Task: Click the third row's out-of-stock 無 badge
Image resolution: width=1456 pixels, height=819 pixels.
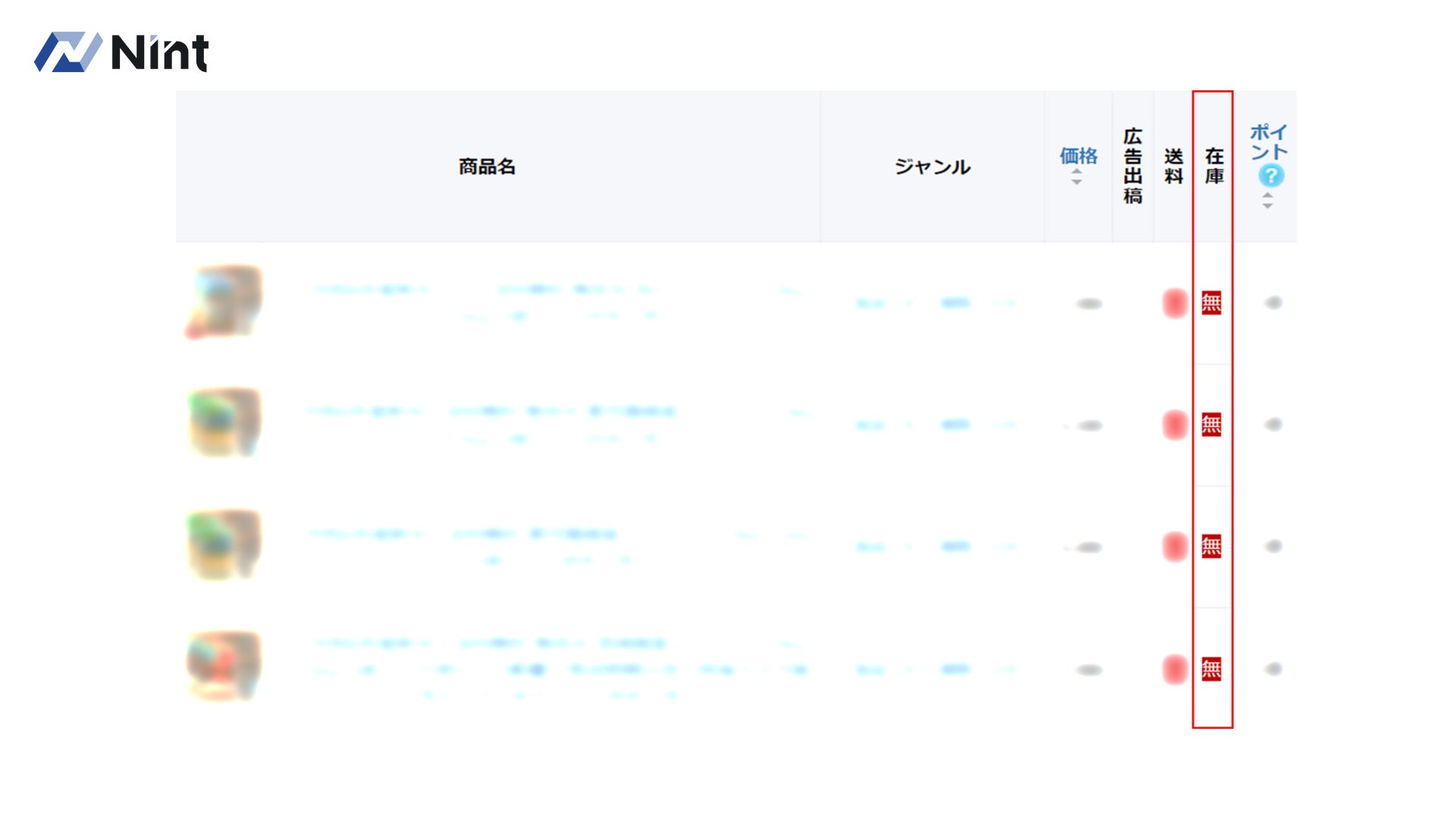Action: (1211, 546)
